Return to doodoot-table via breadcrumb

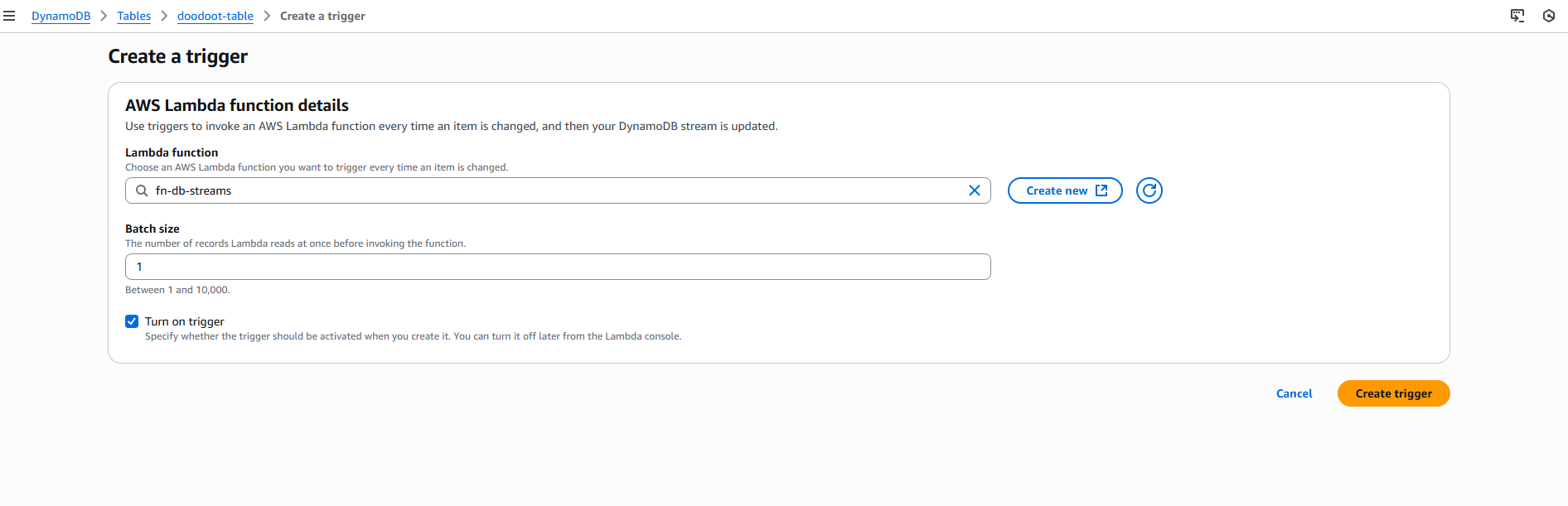pos(215,16)
